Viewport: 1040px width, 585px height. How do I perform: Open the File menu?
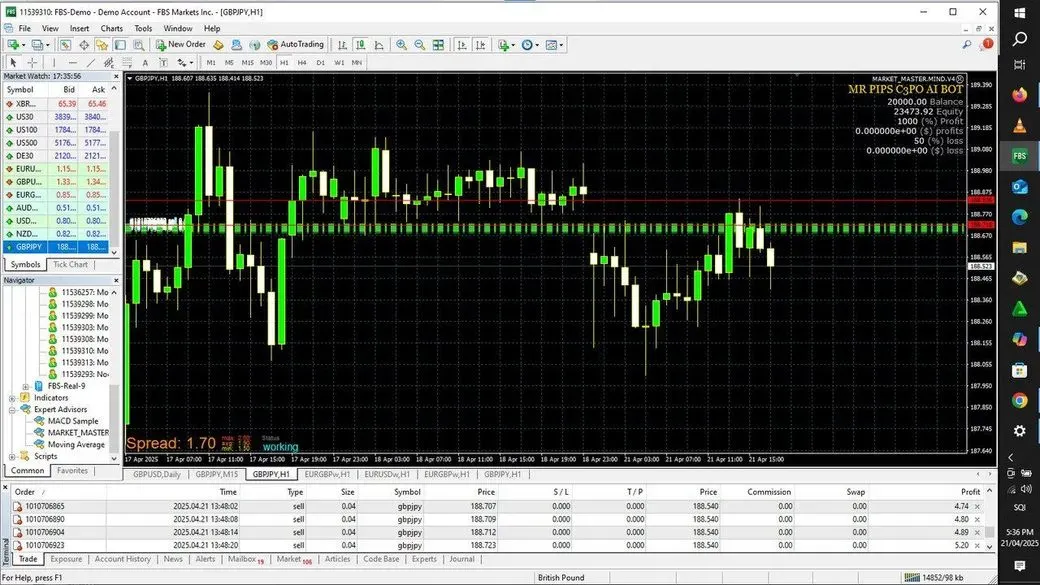(25, 29)
